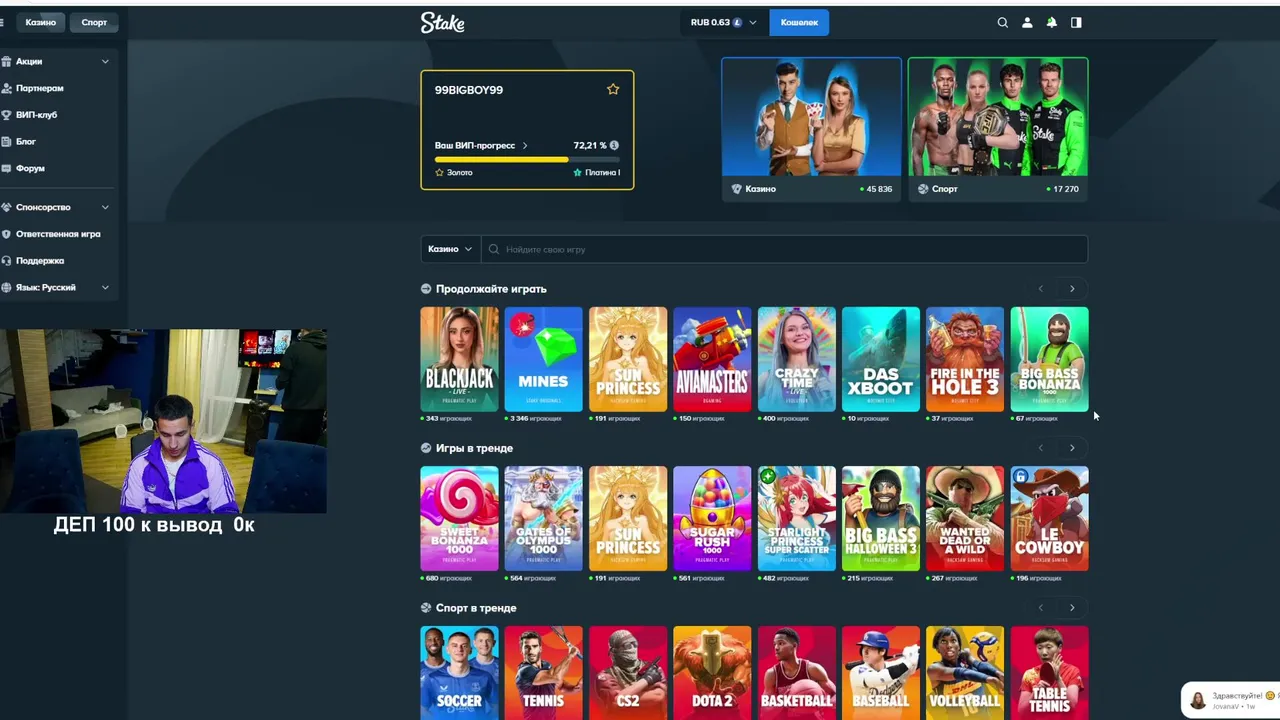Open the Gates of Olympus 1000 thumbnail
The height and width of the screenshot is (720, 1280).
click(x=543, y=518)
